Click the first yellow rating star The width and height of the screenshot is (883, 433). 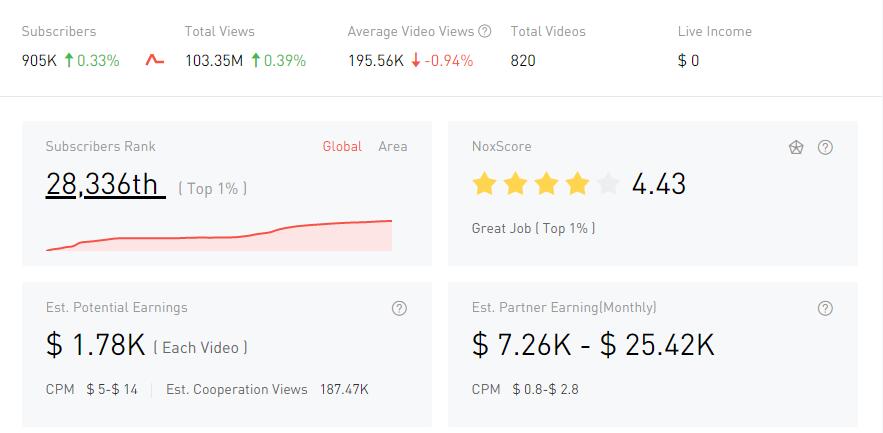tap(484, 184)
